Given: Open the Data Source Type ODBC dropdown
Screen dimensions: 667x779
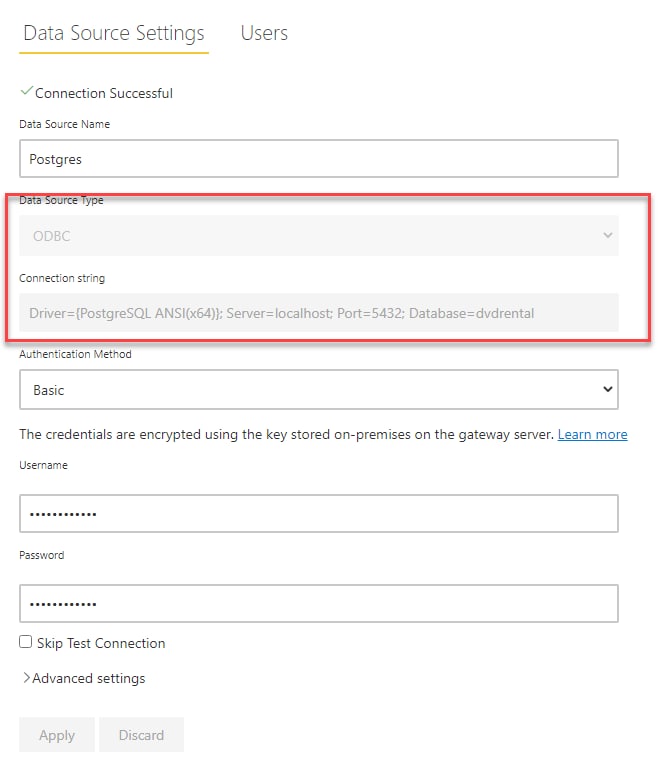Looking at the screenshot, I should (x=319, y=235).
